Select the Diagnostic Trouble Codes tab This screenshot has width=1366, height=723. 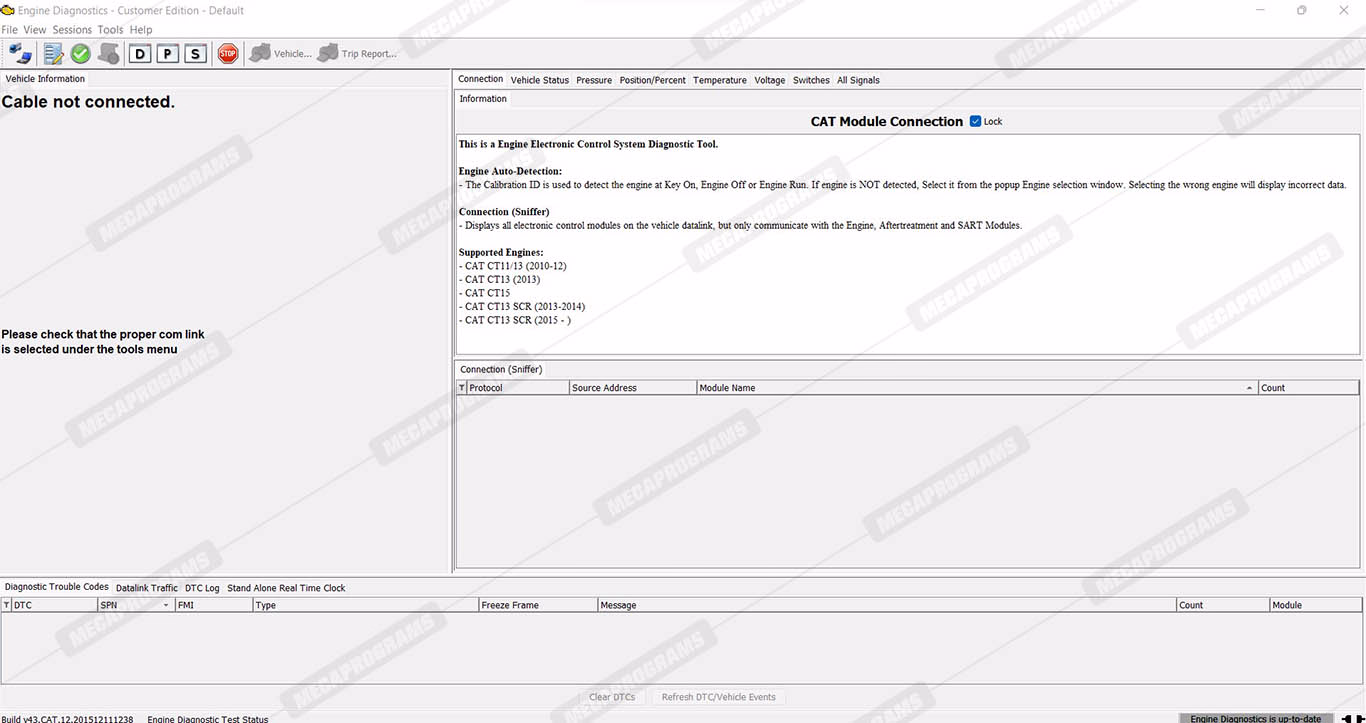coord(57,587)
